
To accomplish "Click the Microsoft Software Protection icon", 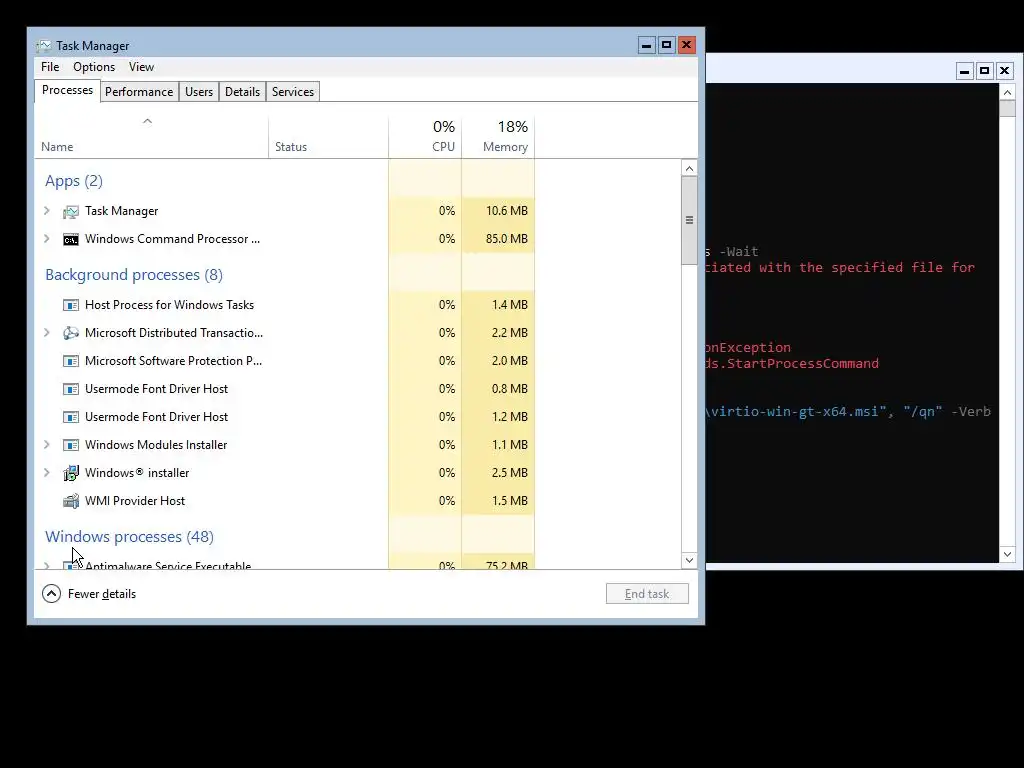I will coord(71,361).
